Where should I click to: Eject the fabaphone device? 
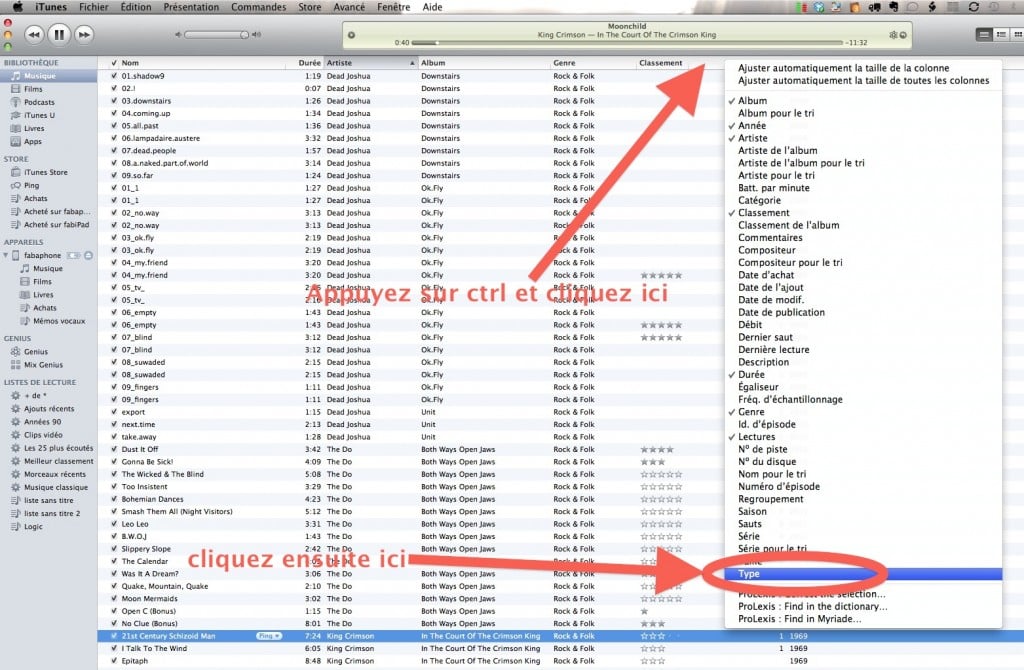click(x=88, y=255)
